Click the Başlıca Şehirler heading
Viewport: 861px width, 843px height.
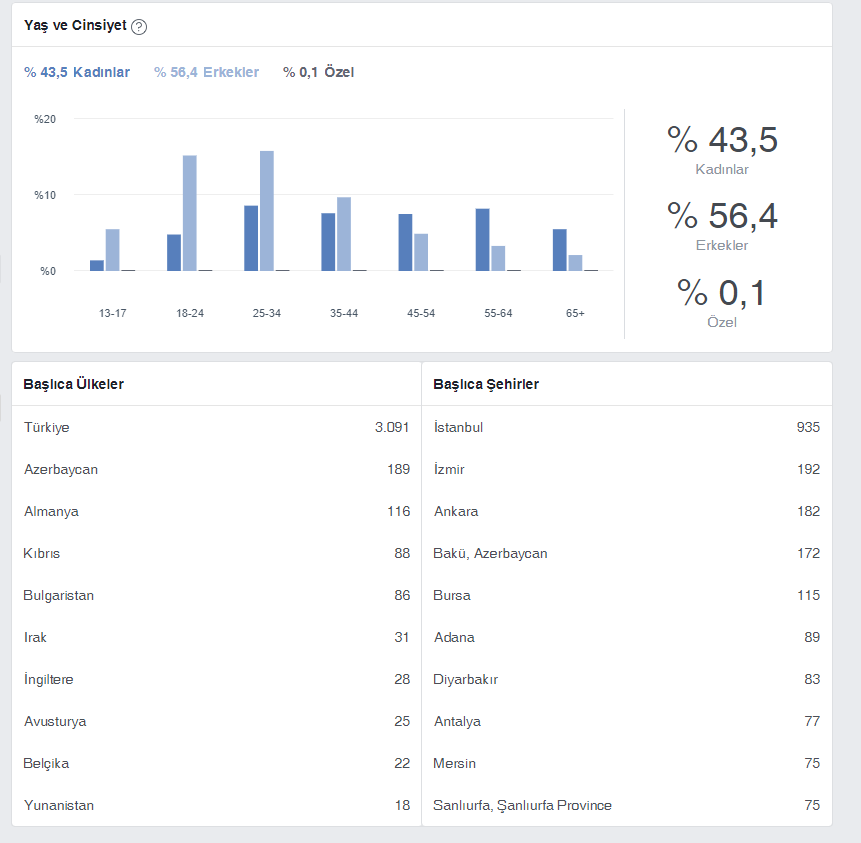pos(486,384)
